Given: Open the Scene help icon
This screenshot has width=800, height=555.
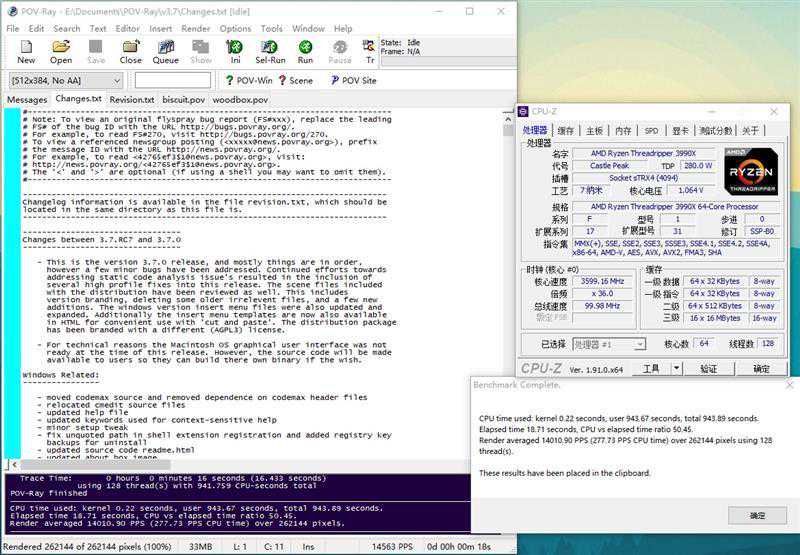Looking at the screenshot, I should pyautogui.click(x=296, y=80).
